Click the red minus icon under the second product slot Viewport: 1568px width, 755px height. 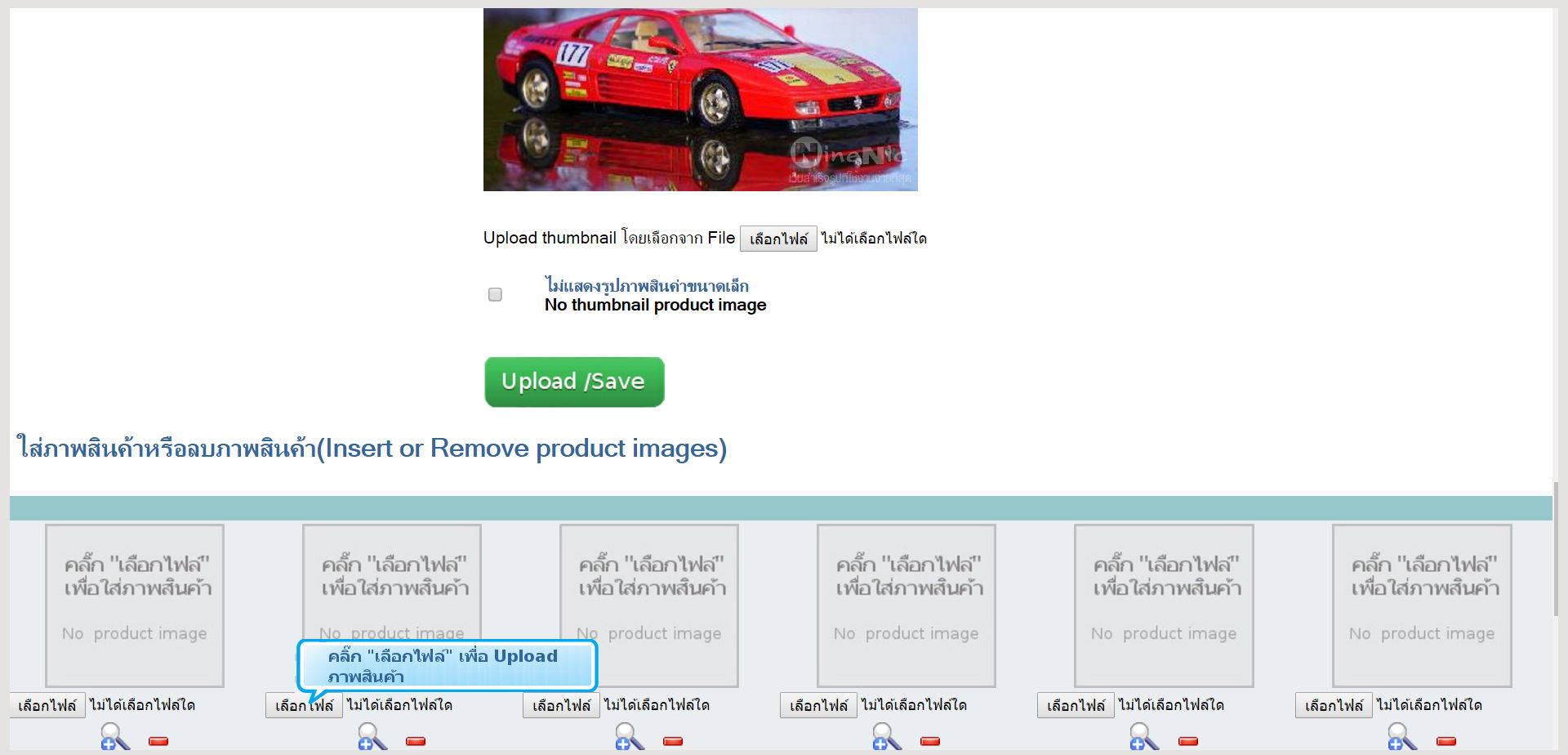click(416, 741)
